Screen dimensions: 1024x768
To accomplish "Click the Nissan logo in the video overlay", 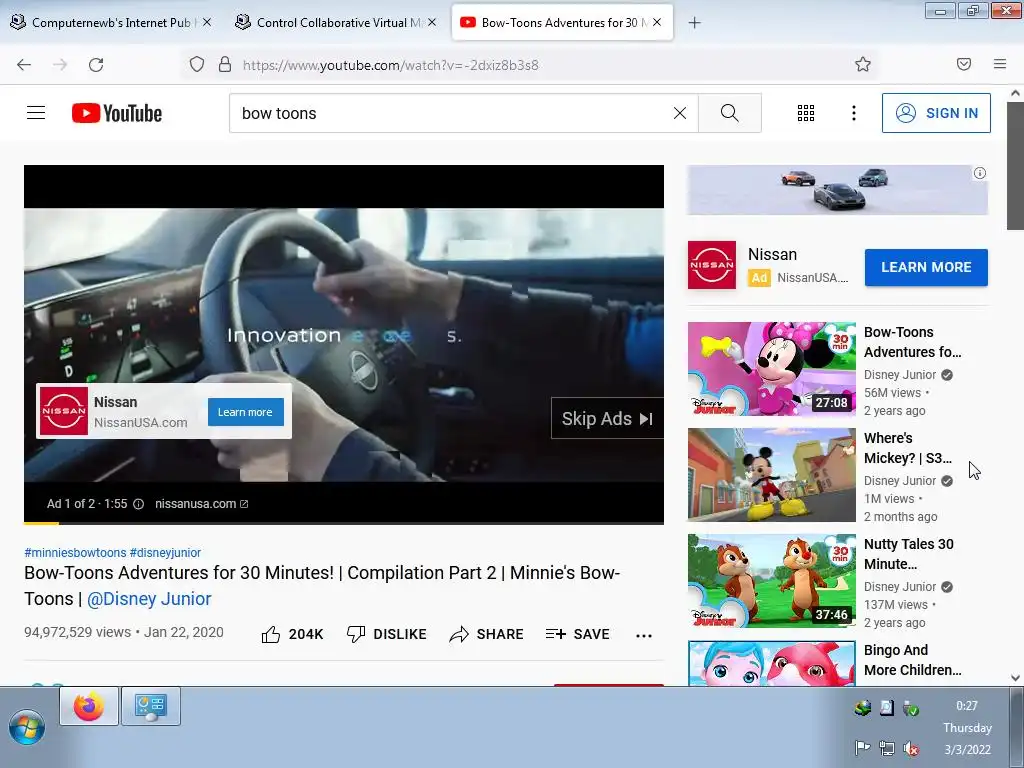I will tap(63, 411).
